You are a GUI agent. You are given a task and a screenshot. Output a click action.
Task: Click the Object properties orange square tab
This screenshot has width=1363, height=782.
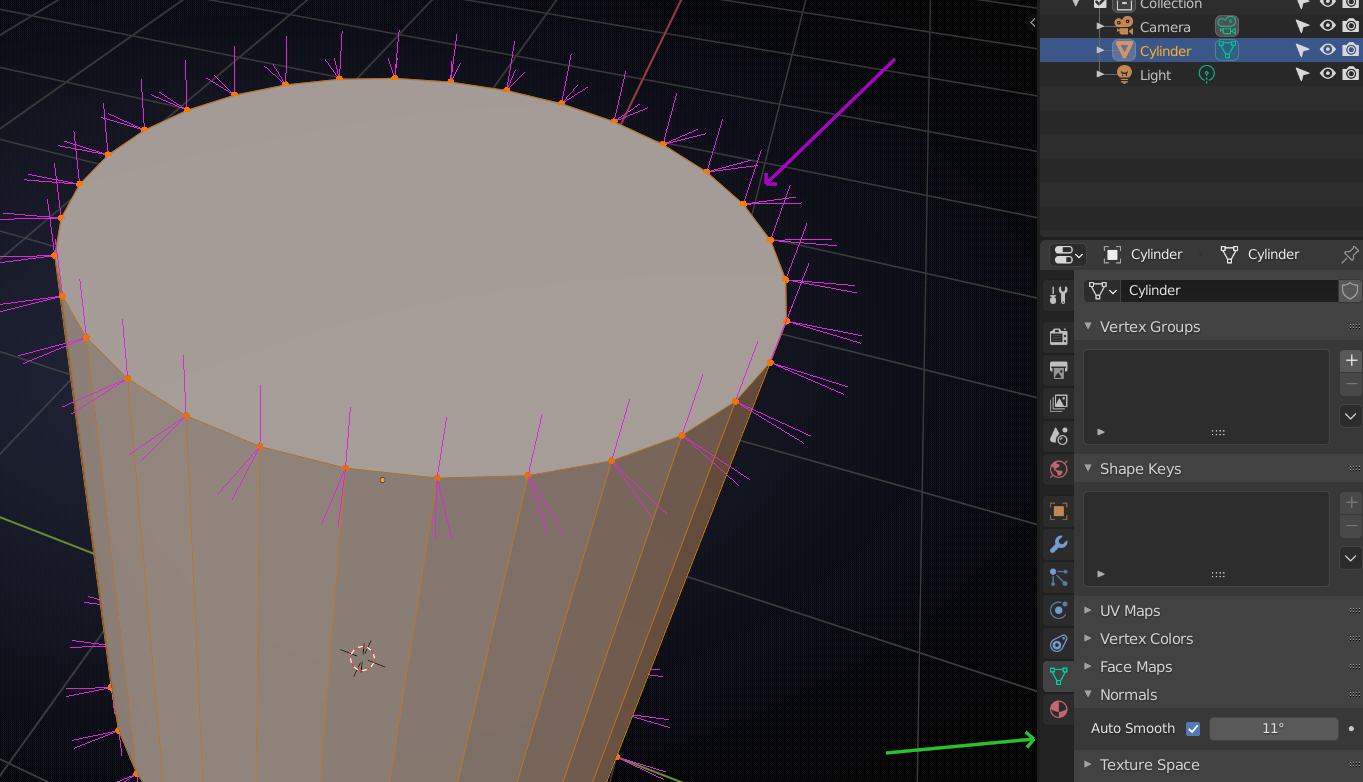(x=1058, y=510)
